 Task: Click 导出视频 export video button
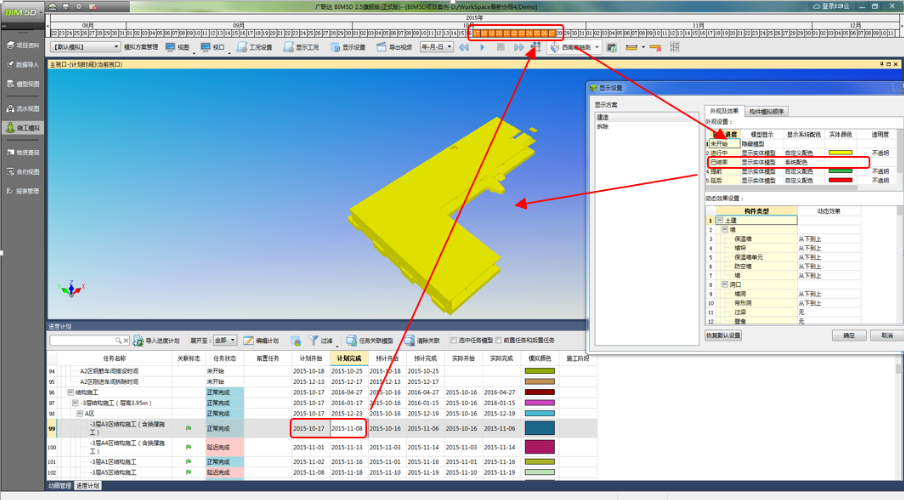394,47
